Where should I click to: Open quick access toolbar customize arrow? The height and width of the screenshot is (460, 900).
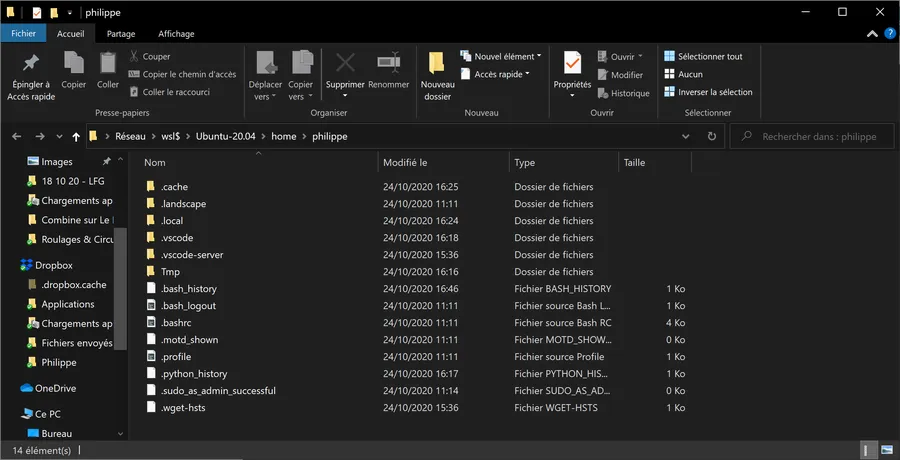coord(69,12)
